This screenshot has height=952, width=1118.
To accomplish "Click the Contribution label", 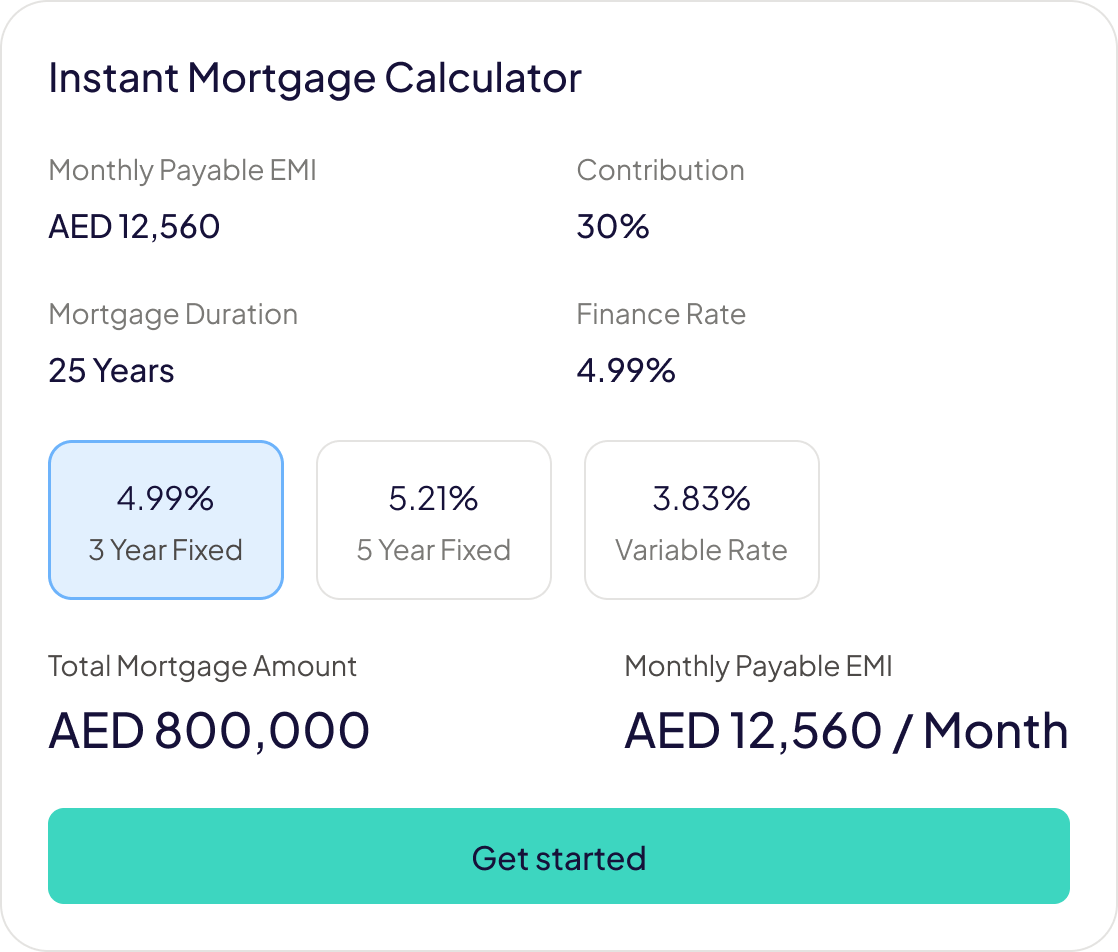I will [x=660, y=170].
